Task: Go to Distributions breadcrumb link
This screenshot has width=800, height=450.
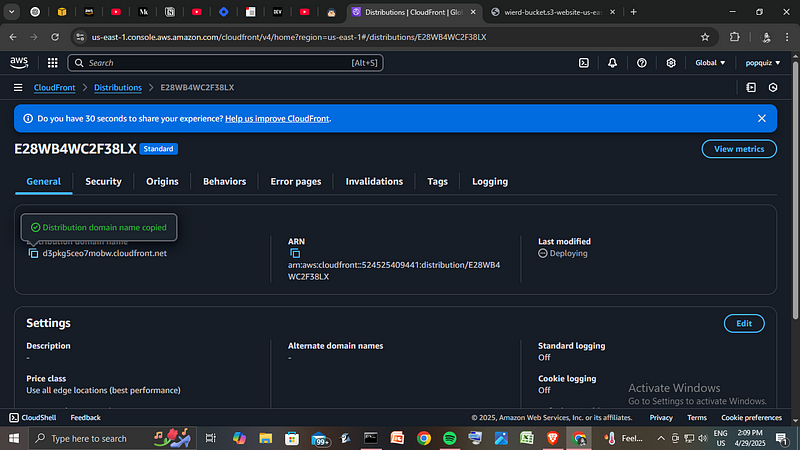Action: [118, 88]
